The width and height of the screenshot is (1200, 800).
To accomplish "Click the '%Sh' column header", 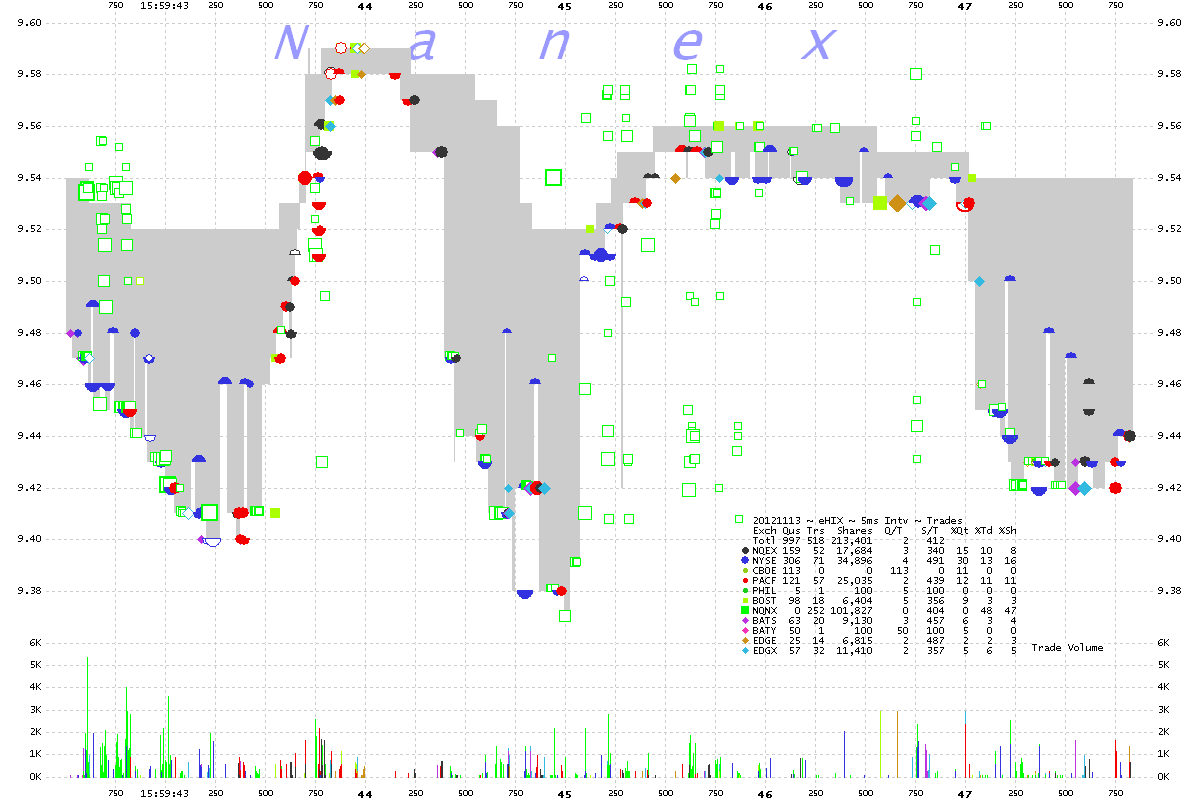I will [x=1007, y=531].
